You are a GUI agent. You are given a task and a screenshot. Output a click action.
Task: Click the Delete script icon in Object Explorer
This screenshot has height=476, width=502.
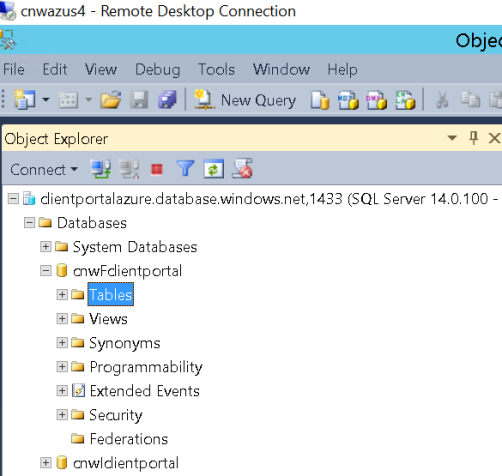point(242,169)
